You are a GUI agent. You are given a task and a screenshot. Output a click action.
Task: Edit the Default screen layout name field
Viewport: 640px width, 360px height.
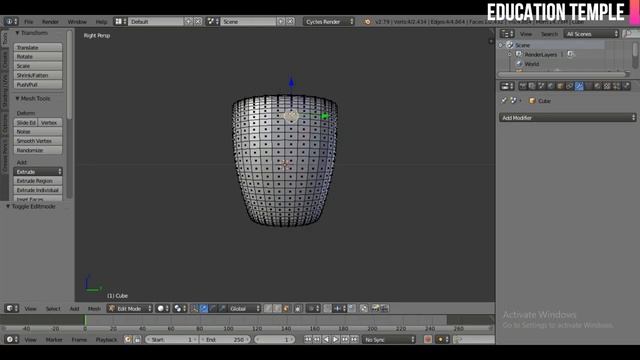[156, 21]
